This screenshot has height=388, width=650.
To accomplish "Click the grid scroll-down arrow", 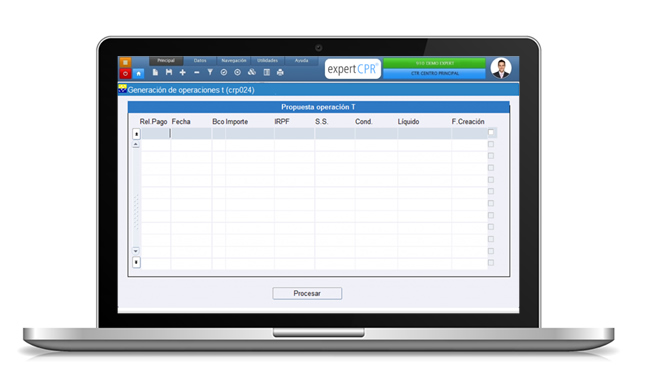I will click(136, 251).
